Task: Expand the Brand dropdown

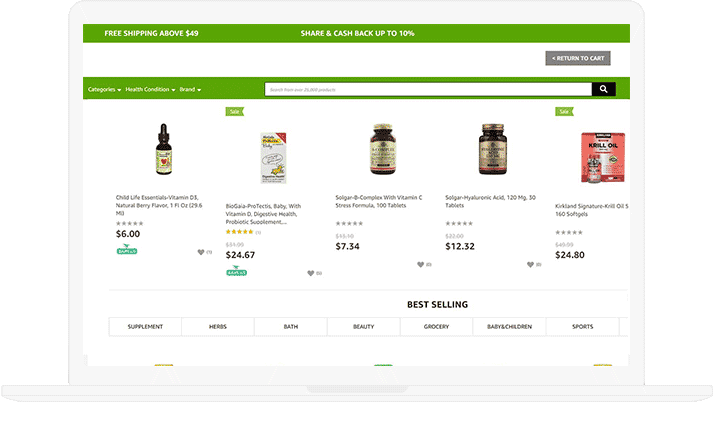Action: (190, 89)
